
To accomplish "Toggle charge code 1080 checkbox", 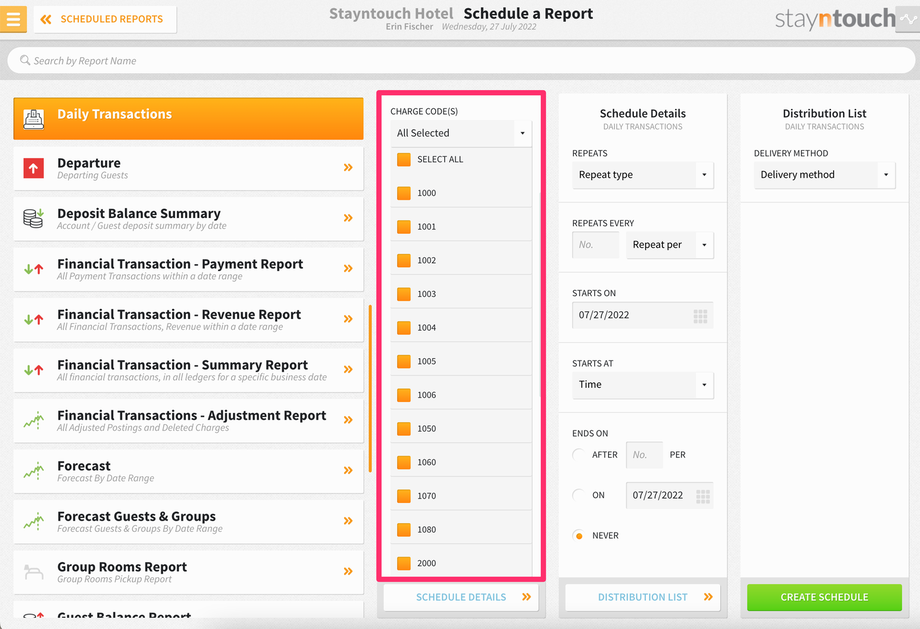I will click(404, 530).
